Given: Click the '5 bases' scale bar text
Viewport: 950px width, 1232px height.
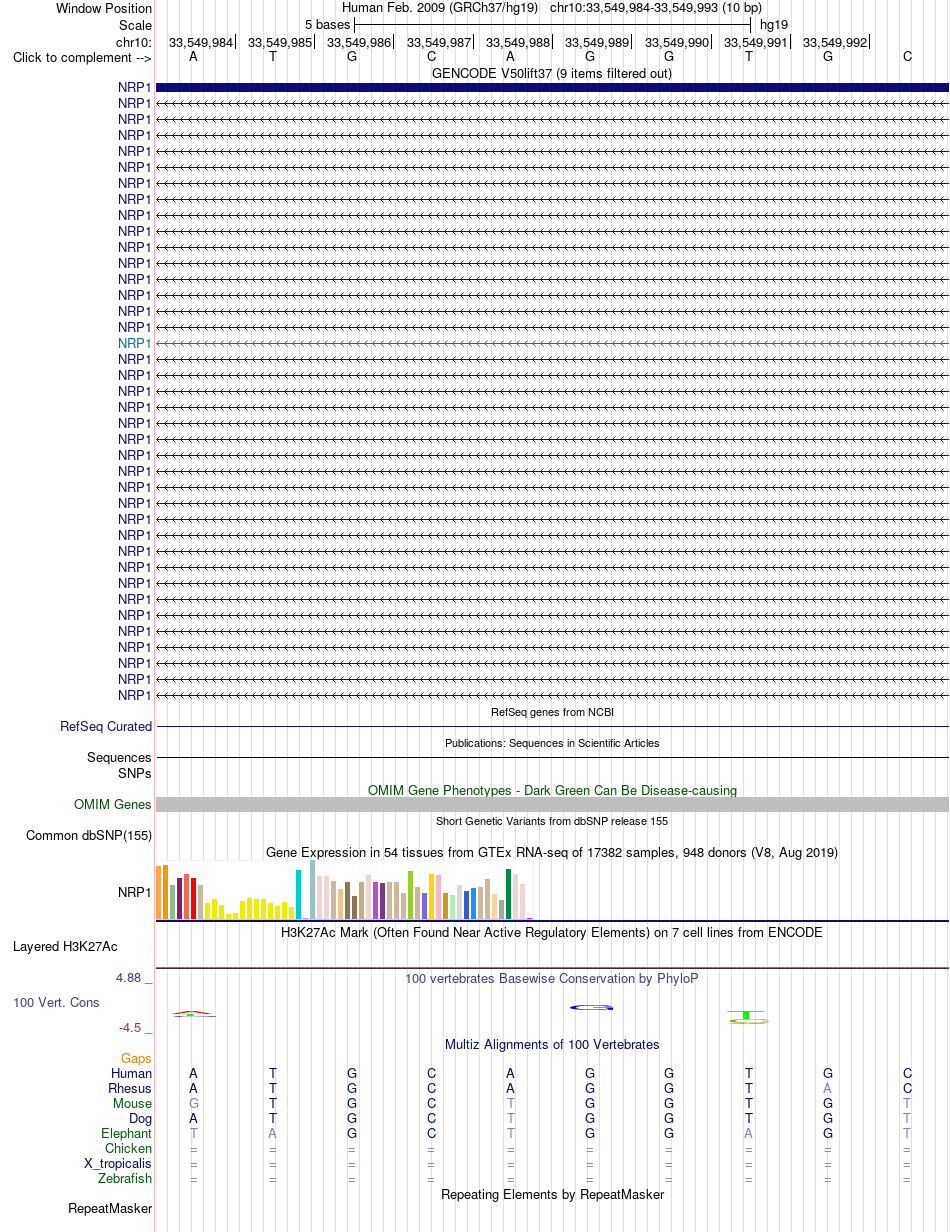Looking at the screenshot, I should (328, 24).
